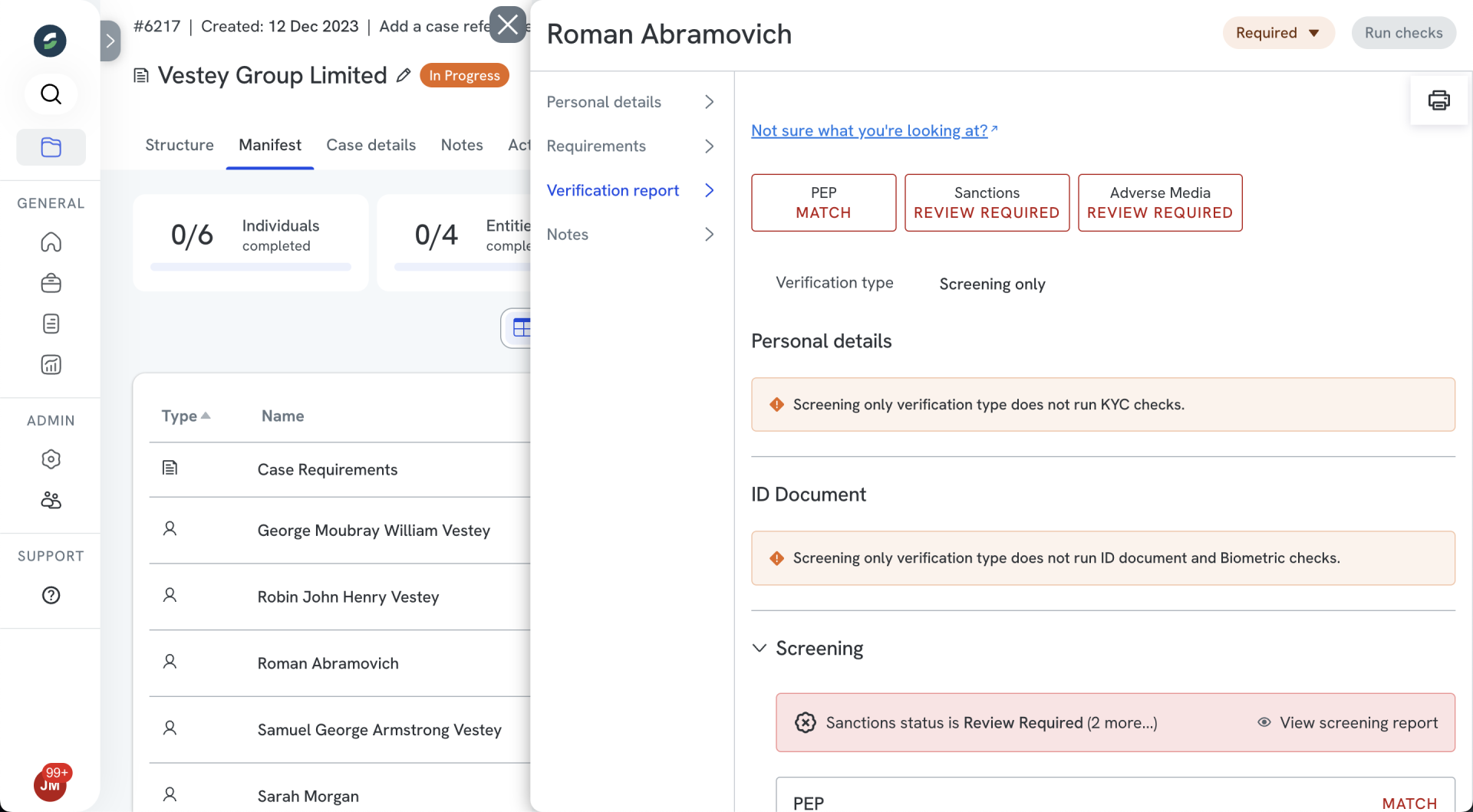Open the search magnifier icon
Viewport: 1473px width, 812px height.
tap(51, 94)
